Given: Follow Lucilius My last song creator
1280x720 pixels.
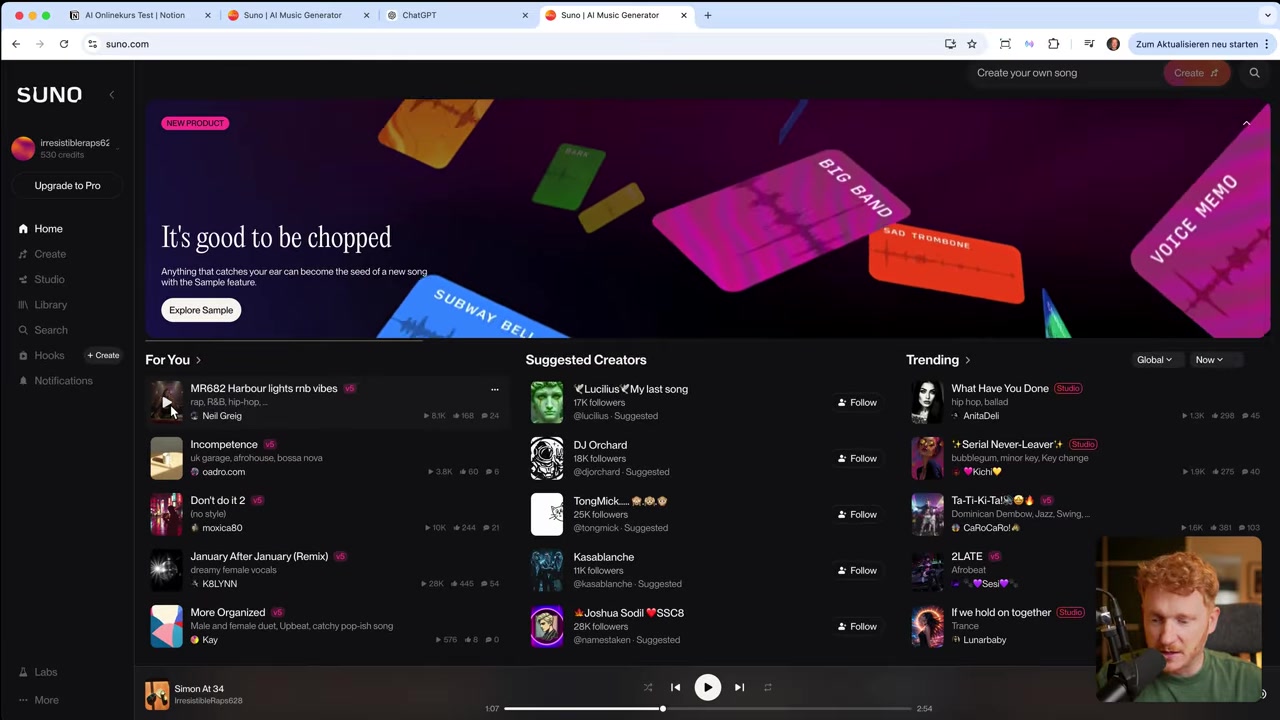Looking at the screenshot, I should coord(857,403).
